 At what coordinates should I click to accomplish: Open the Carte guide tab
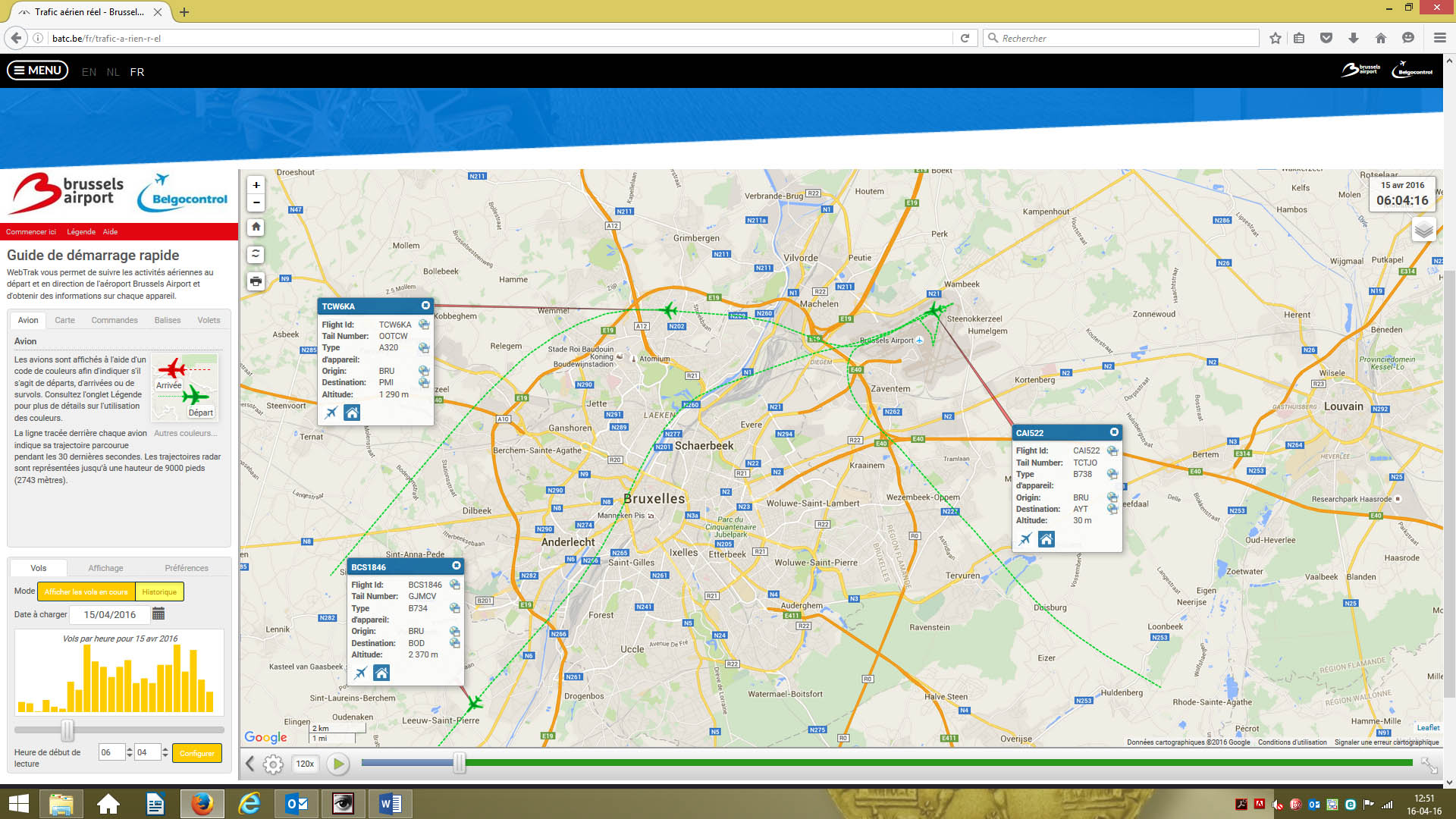tap(64, 320)
